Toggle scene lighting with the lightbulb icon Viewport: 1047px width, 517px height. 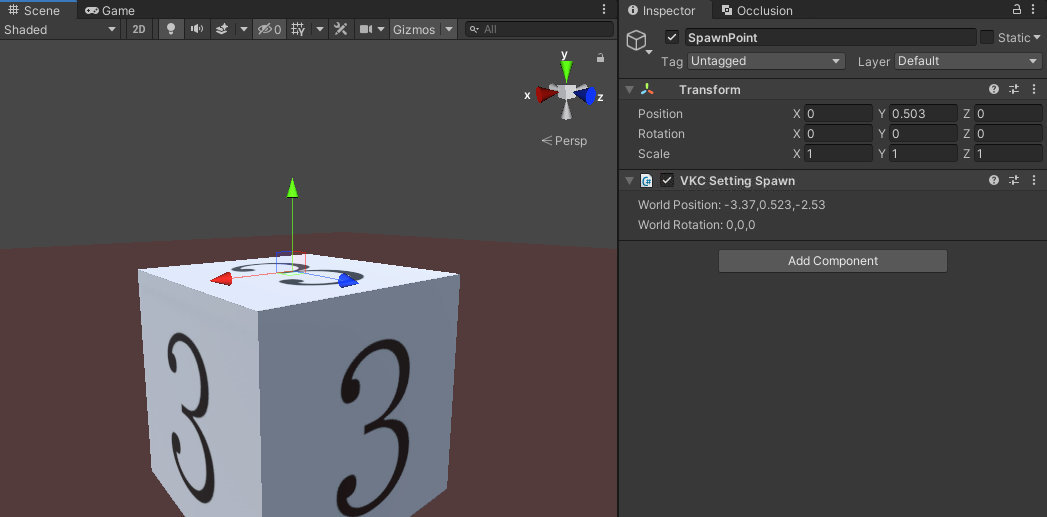171,29
